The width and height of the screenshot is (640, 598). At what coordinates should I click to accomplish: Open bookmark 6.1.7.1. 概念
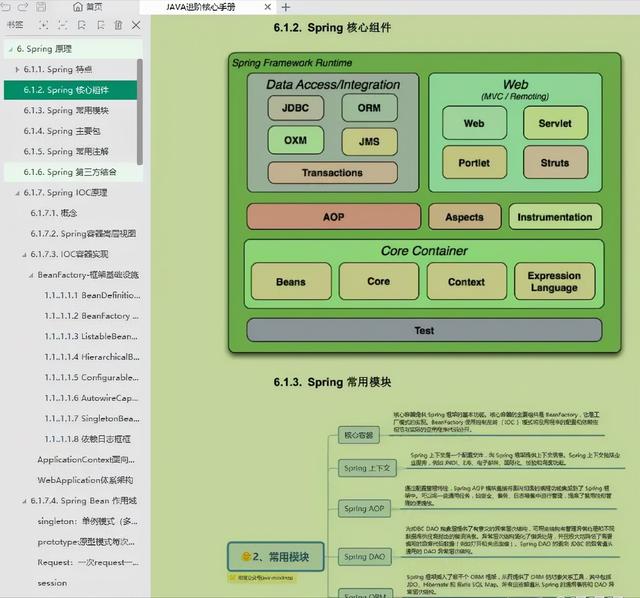coord(60,213)
